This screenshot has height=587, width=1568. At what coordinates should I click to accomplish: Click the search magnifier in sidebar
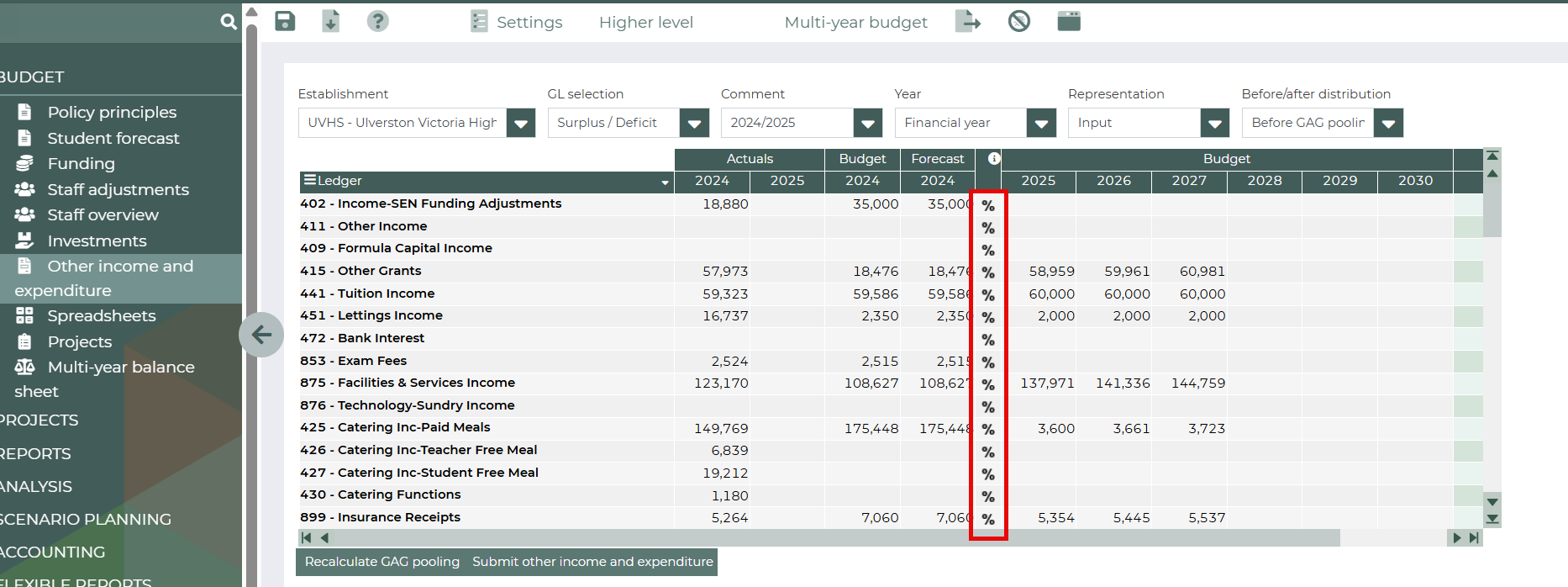229,22
